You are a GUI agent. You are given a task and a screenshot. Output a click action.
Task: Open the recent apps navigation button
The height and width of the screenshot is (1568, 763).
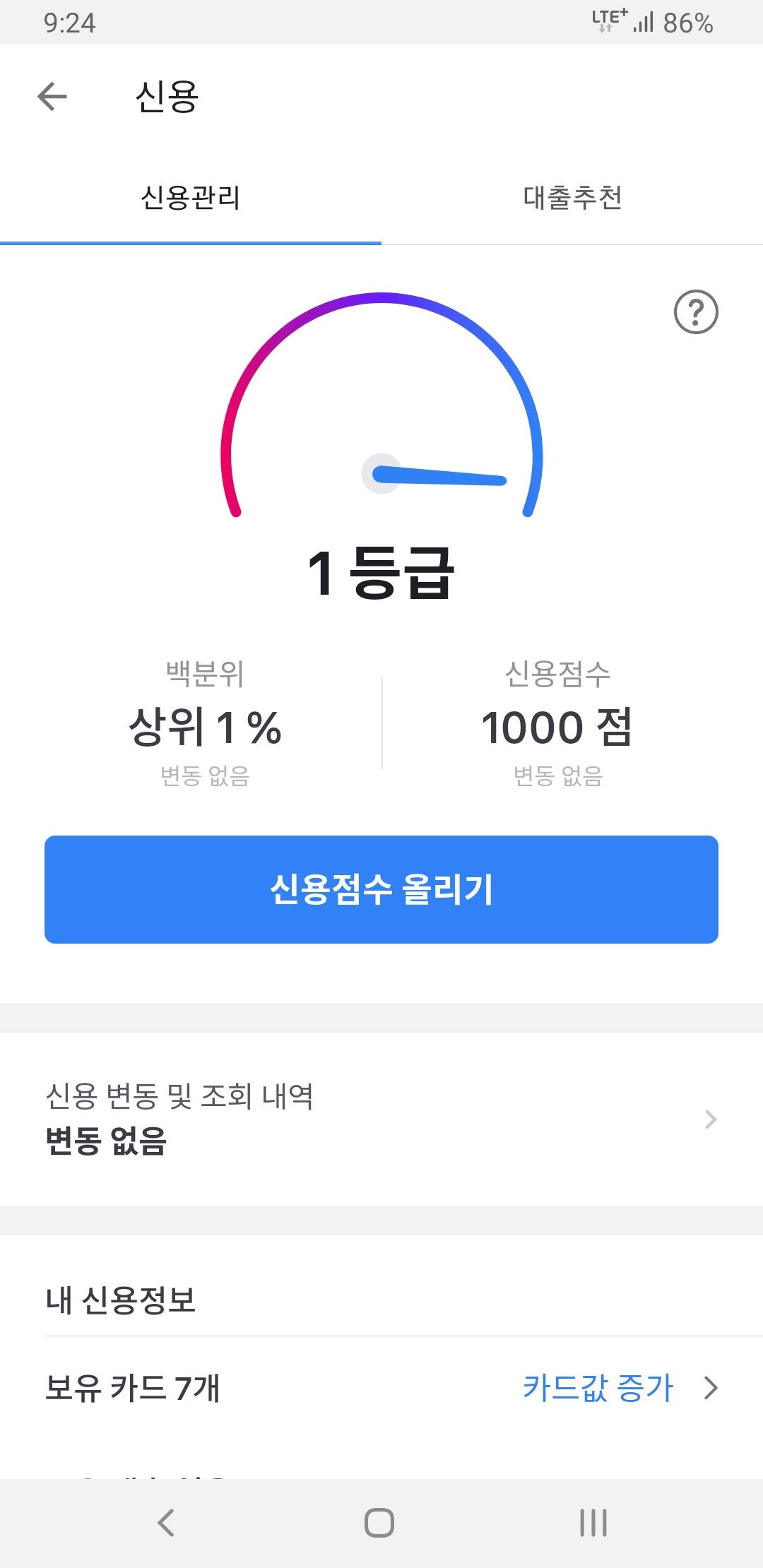pos(593,1522)
